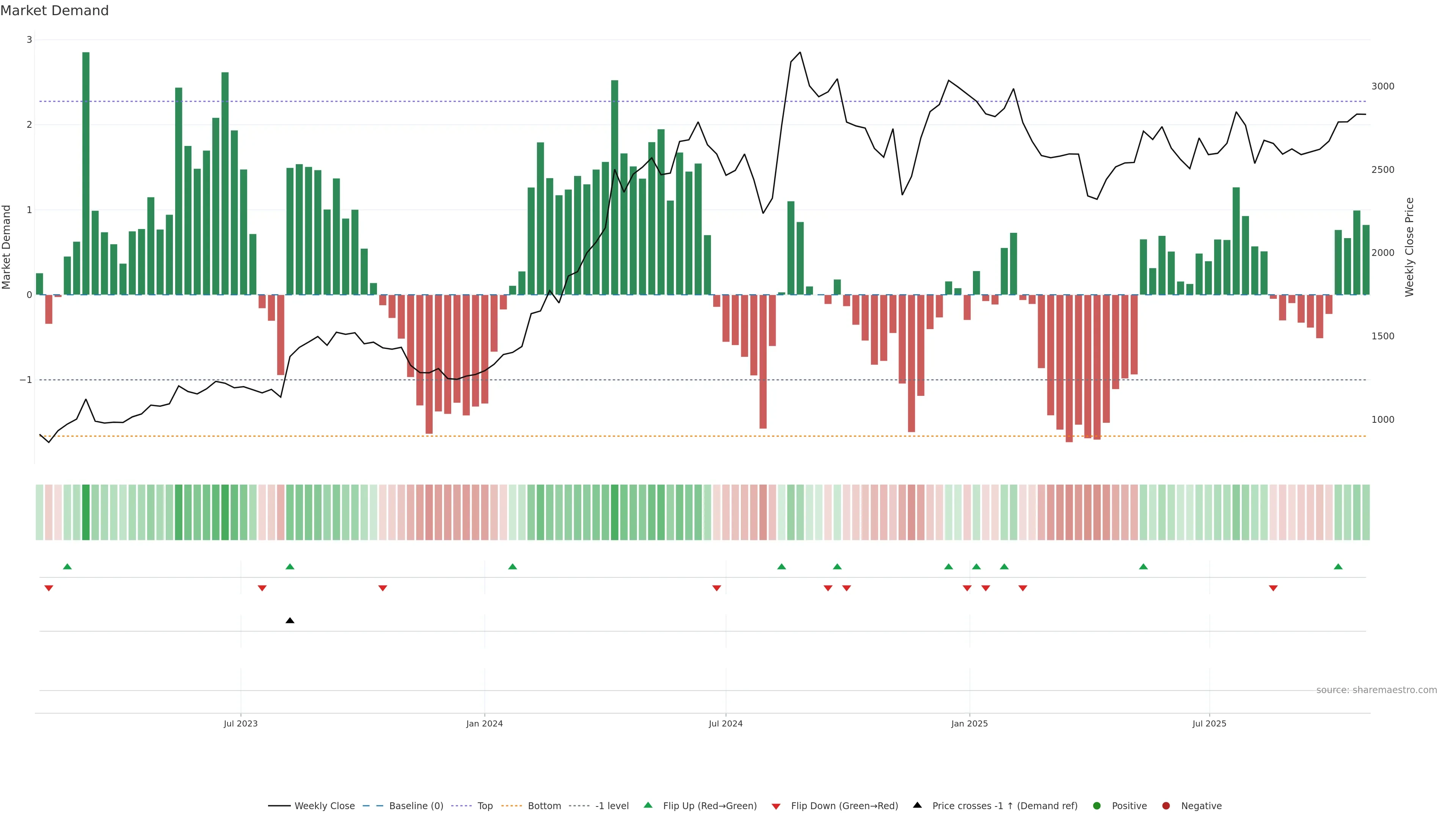This screenshot has width=1456, height=819.
Task: Click the leftmost green Flip Up triangle marker
Action: tap(67, 566)
